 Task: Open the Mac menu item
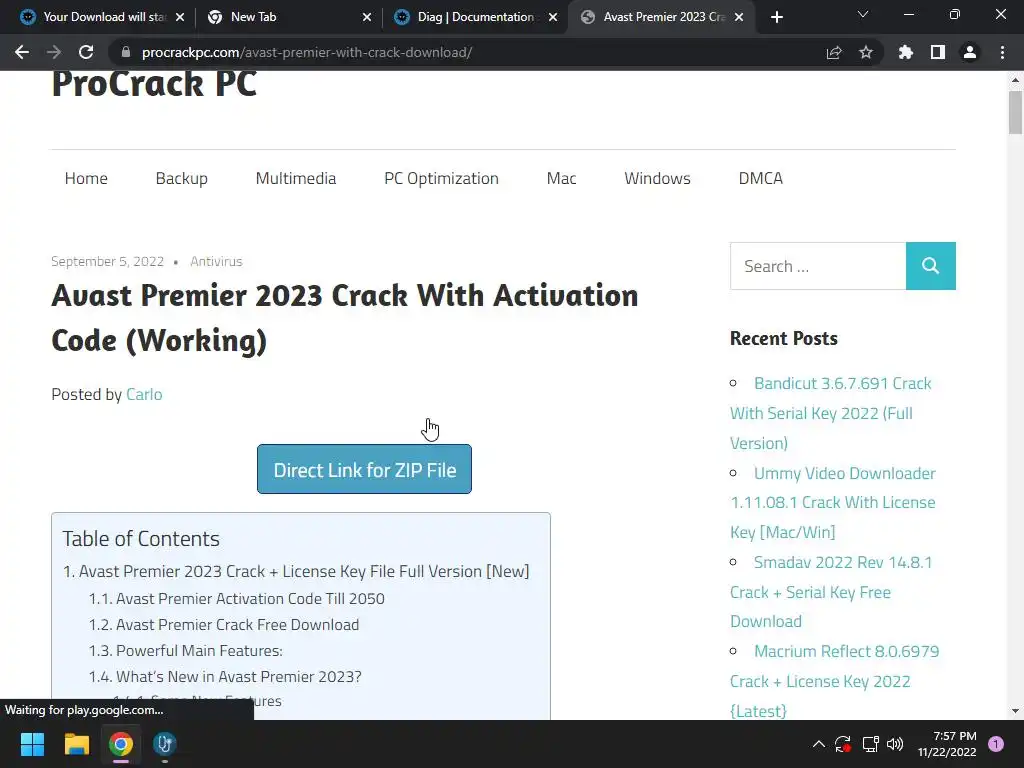point(562,178)
